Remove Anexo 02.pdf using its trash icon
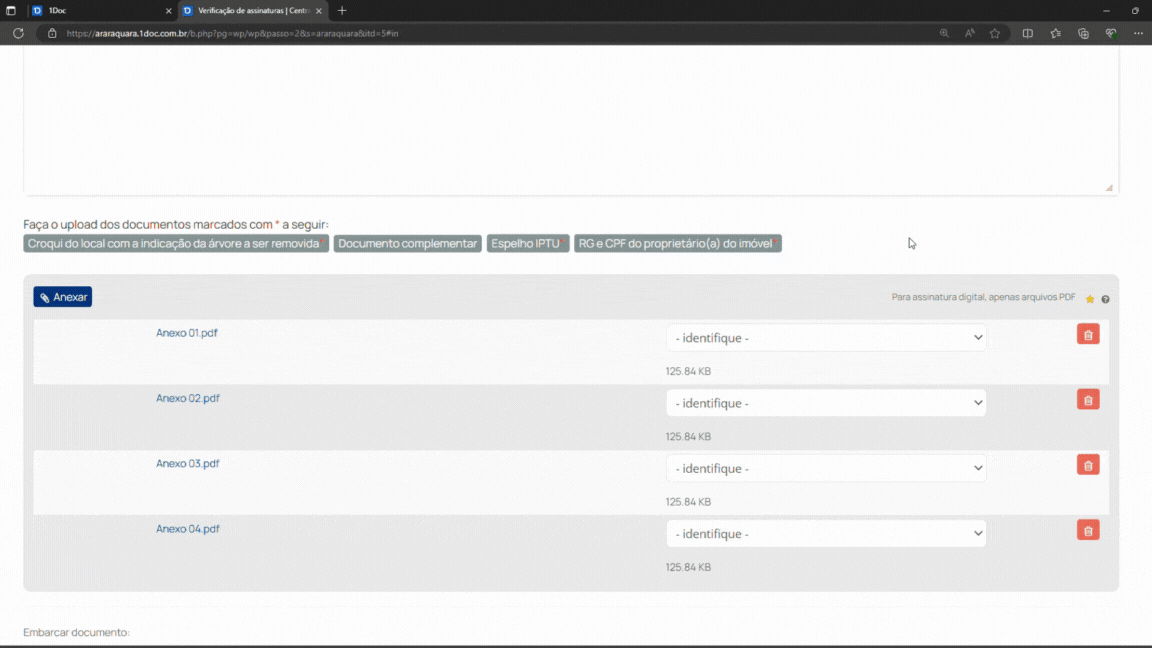 1088,400
